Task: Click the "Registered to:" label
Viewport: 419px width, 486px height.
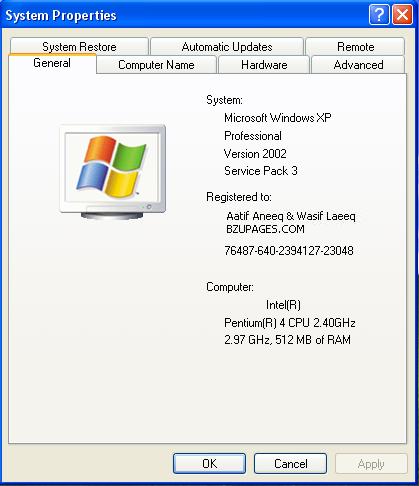Action: [x=239, y=197]
